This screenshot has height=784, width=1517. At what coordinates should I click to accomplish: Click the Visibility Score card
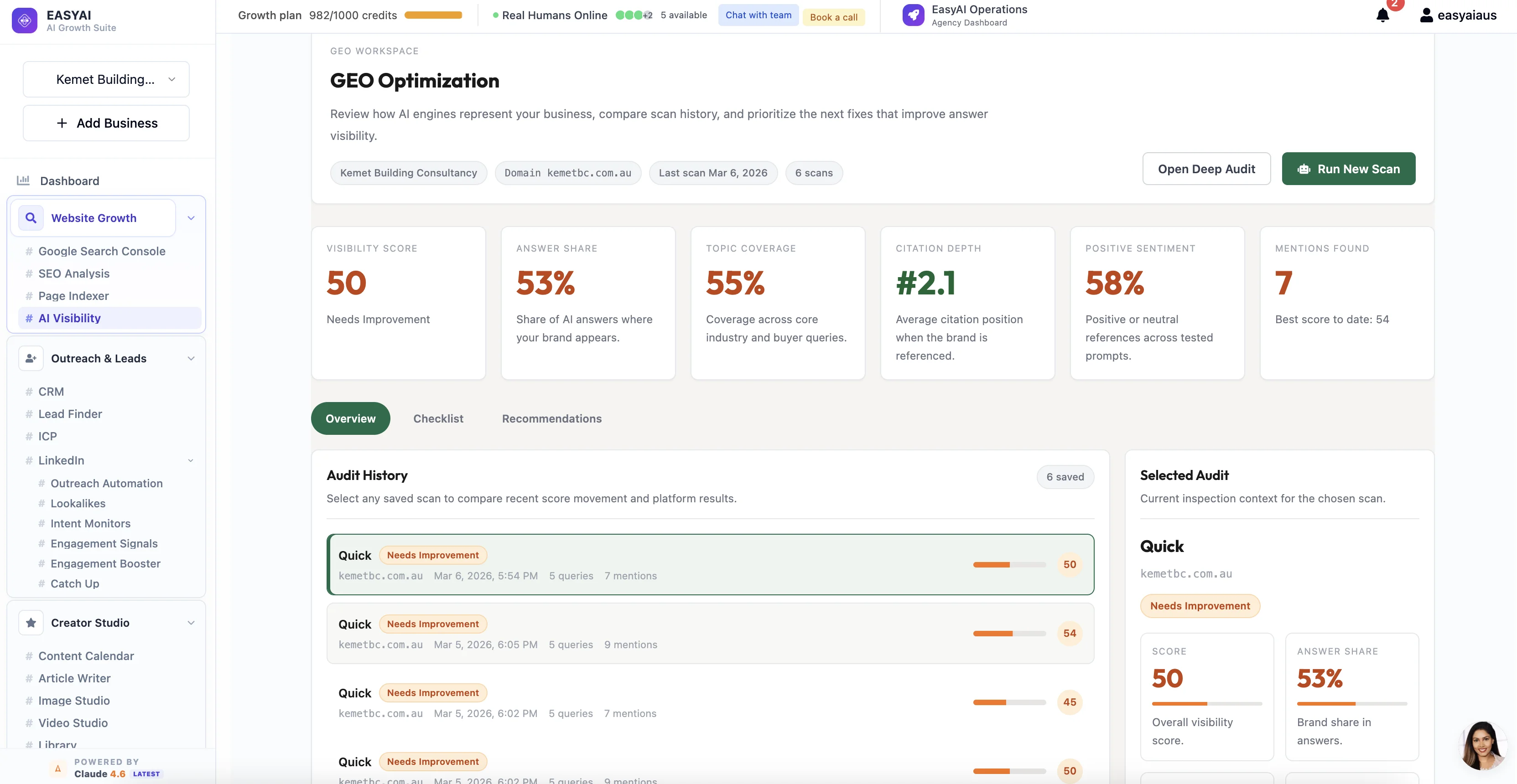(399, 303)
